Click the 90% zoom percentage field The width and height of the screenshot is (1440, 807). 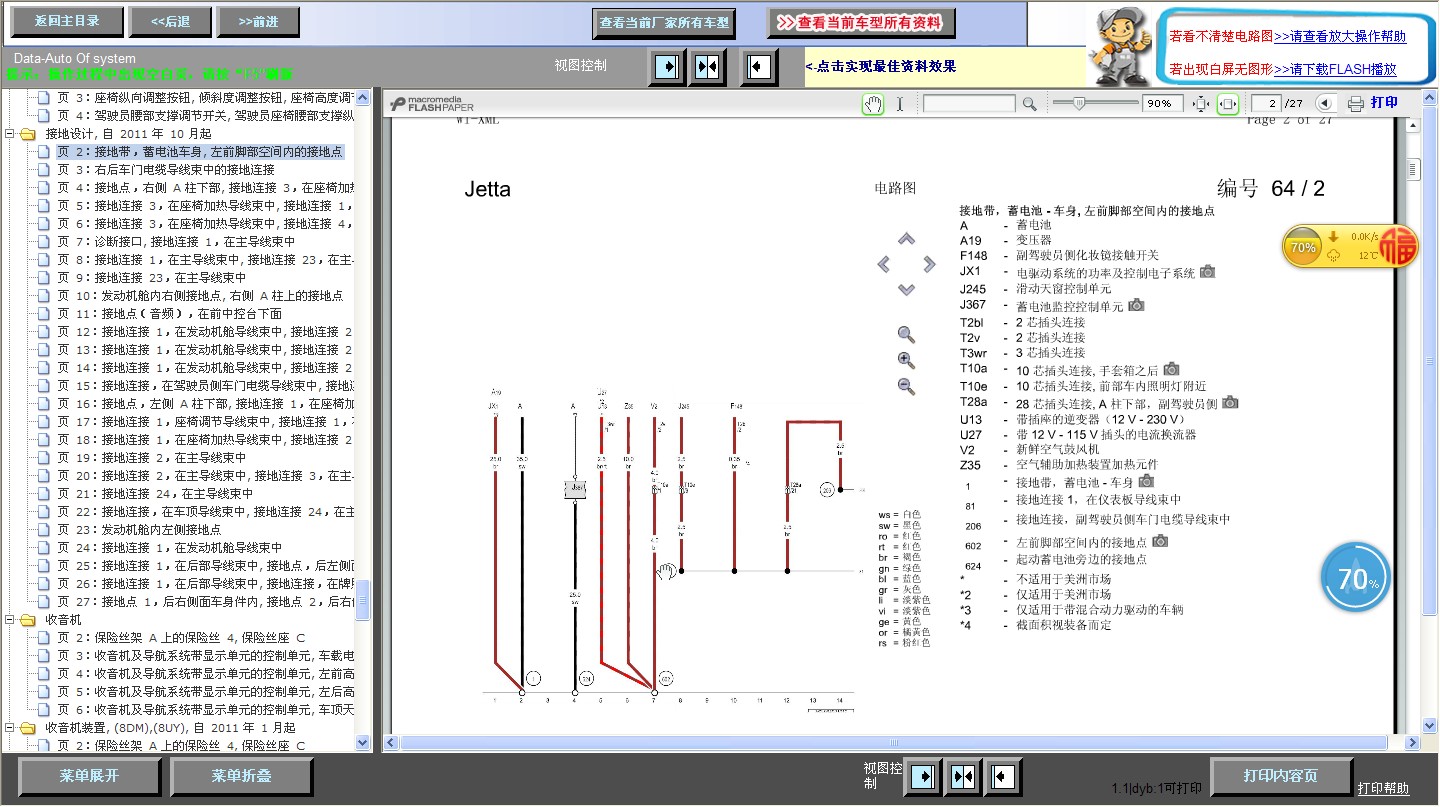point(1163,103)
